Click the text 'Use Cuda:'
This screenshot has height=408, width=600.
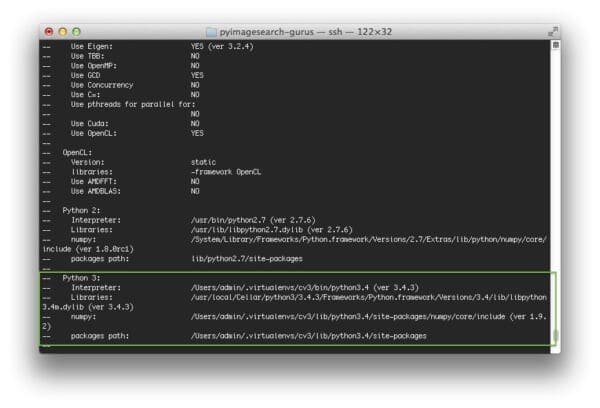[x=90, y=124]
